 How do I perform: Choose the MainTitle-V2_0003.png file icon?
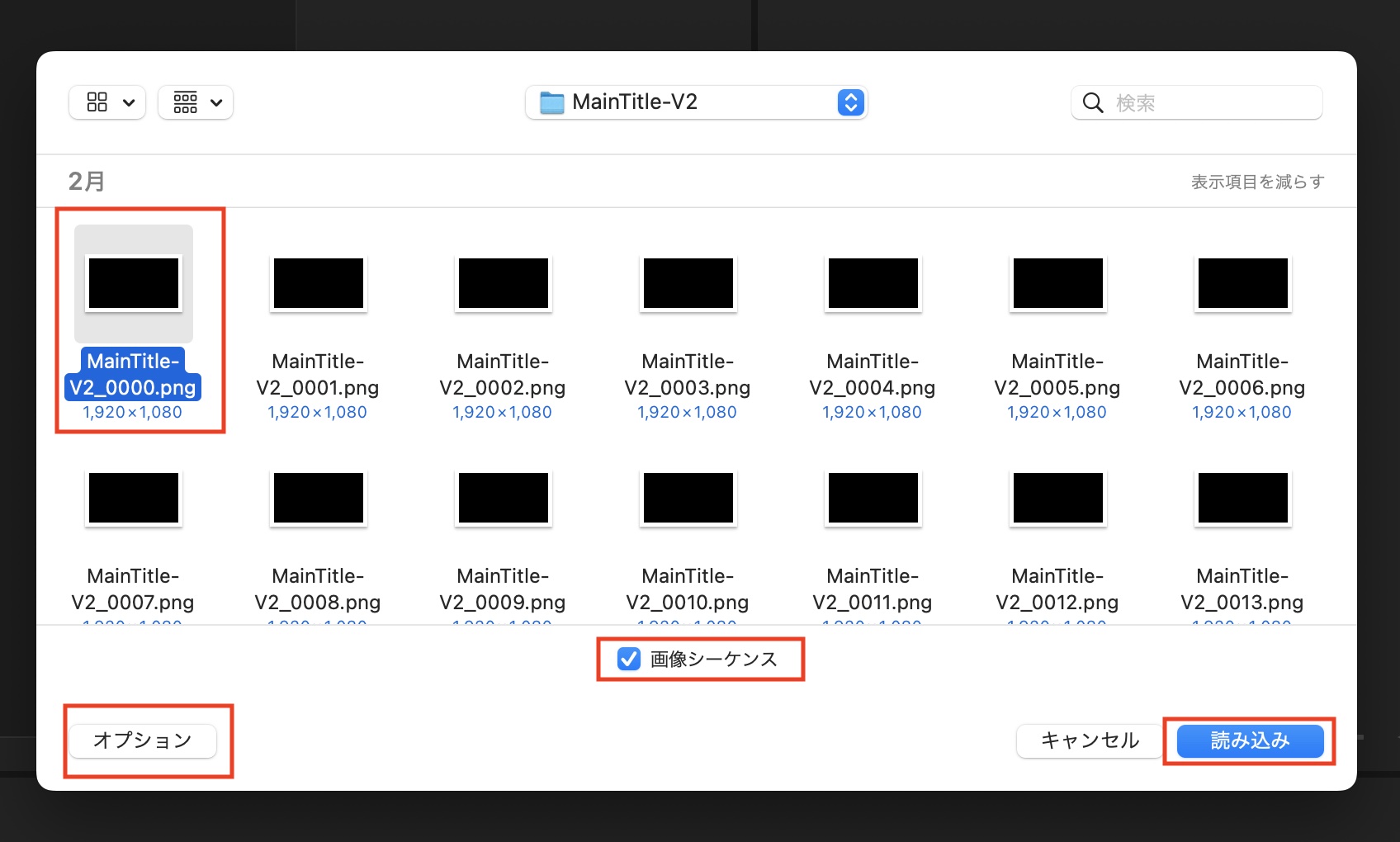point(688,283)
